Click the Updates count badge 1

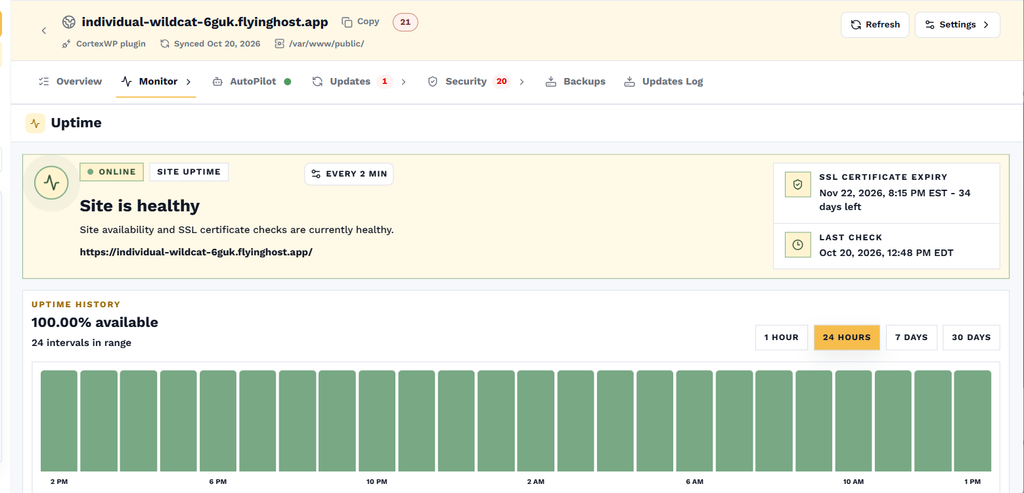tap(385, 82)
